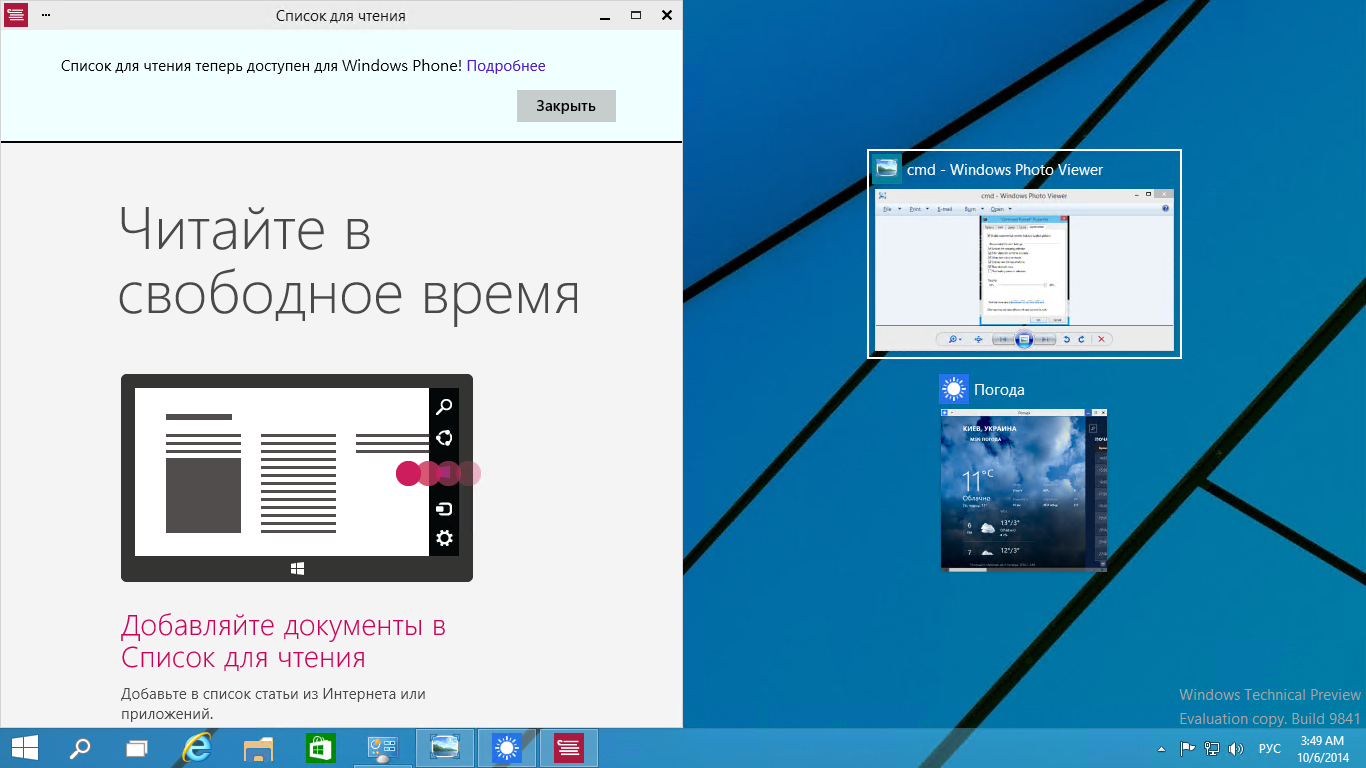Open File Explorer from the taskbar
Image resolution: width=1366 pixels, height=768 pixels.
(x=259, y=748)
